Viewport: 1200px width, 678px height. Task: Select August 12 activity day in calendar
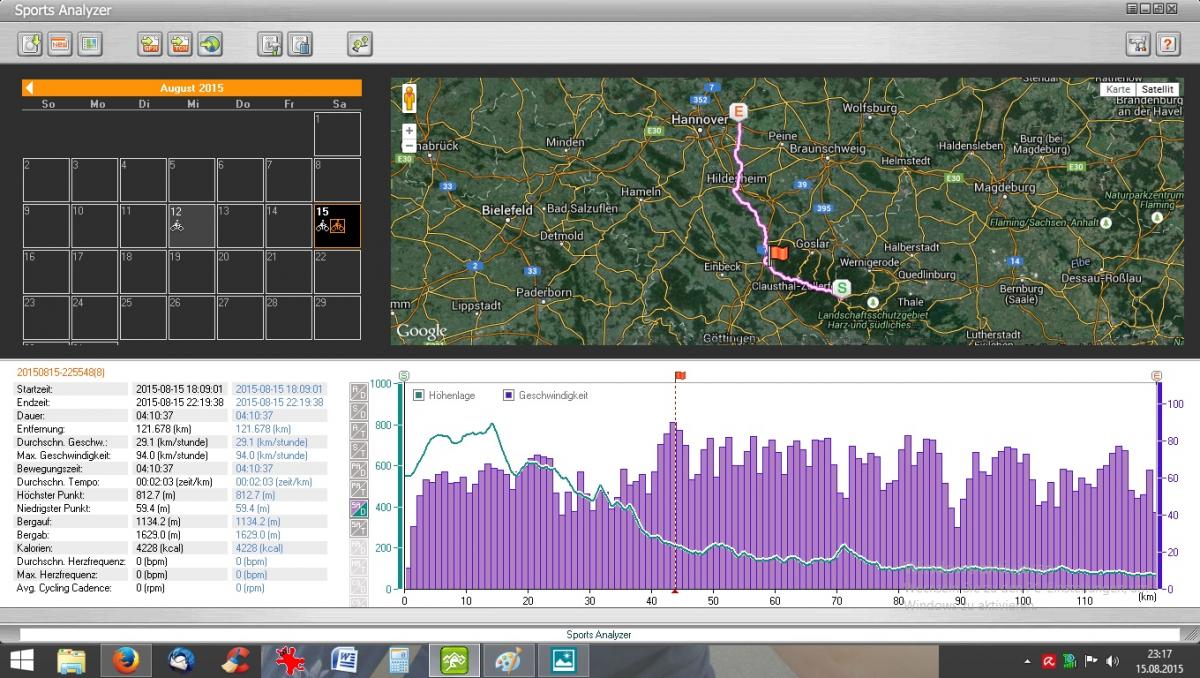[191, 225]
